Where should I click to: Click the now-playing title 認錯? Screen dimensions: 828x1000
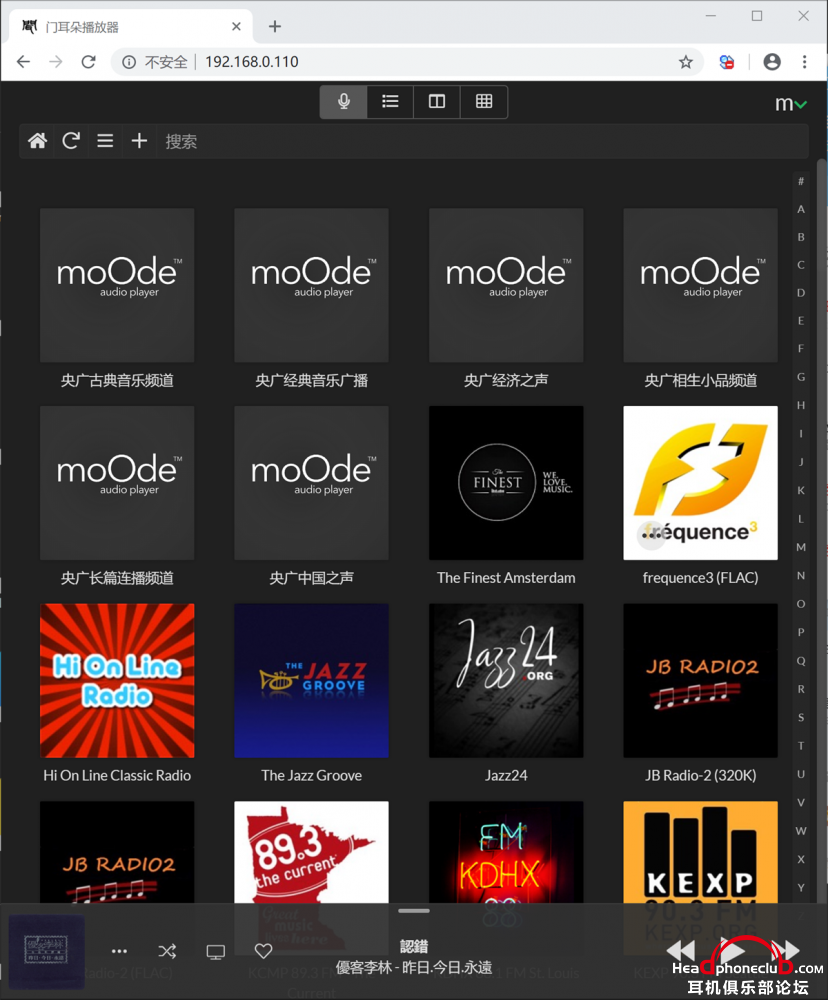[414, 946]
